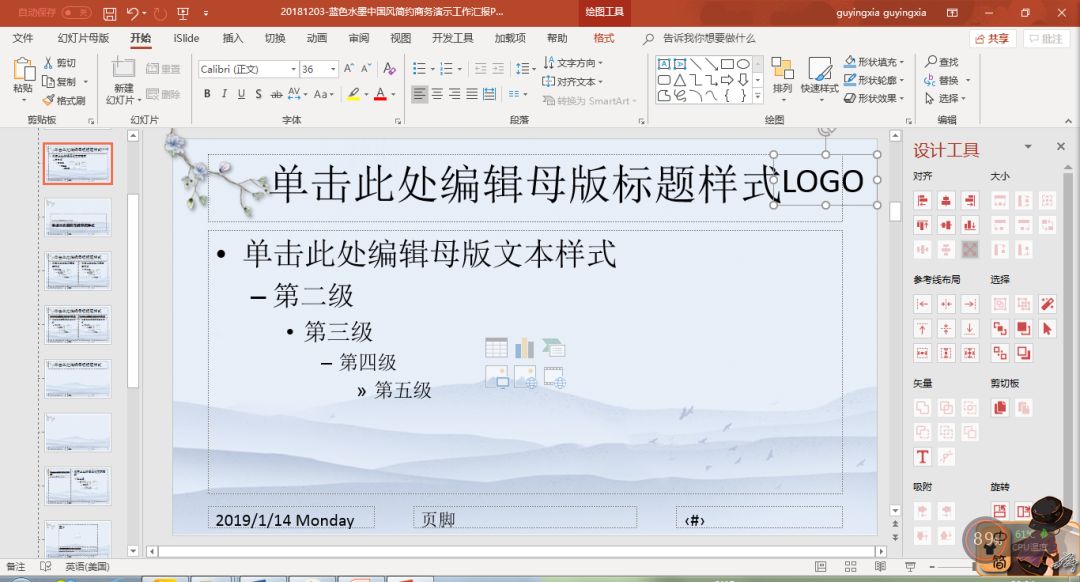Toggle italic formatting
Image resolution: width=1080 pixels, height=582 pixels.
click(222, 93)
